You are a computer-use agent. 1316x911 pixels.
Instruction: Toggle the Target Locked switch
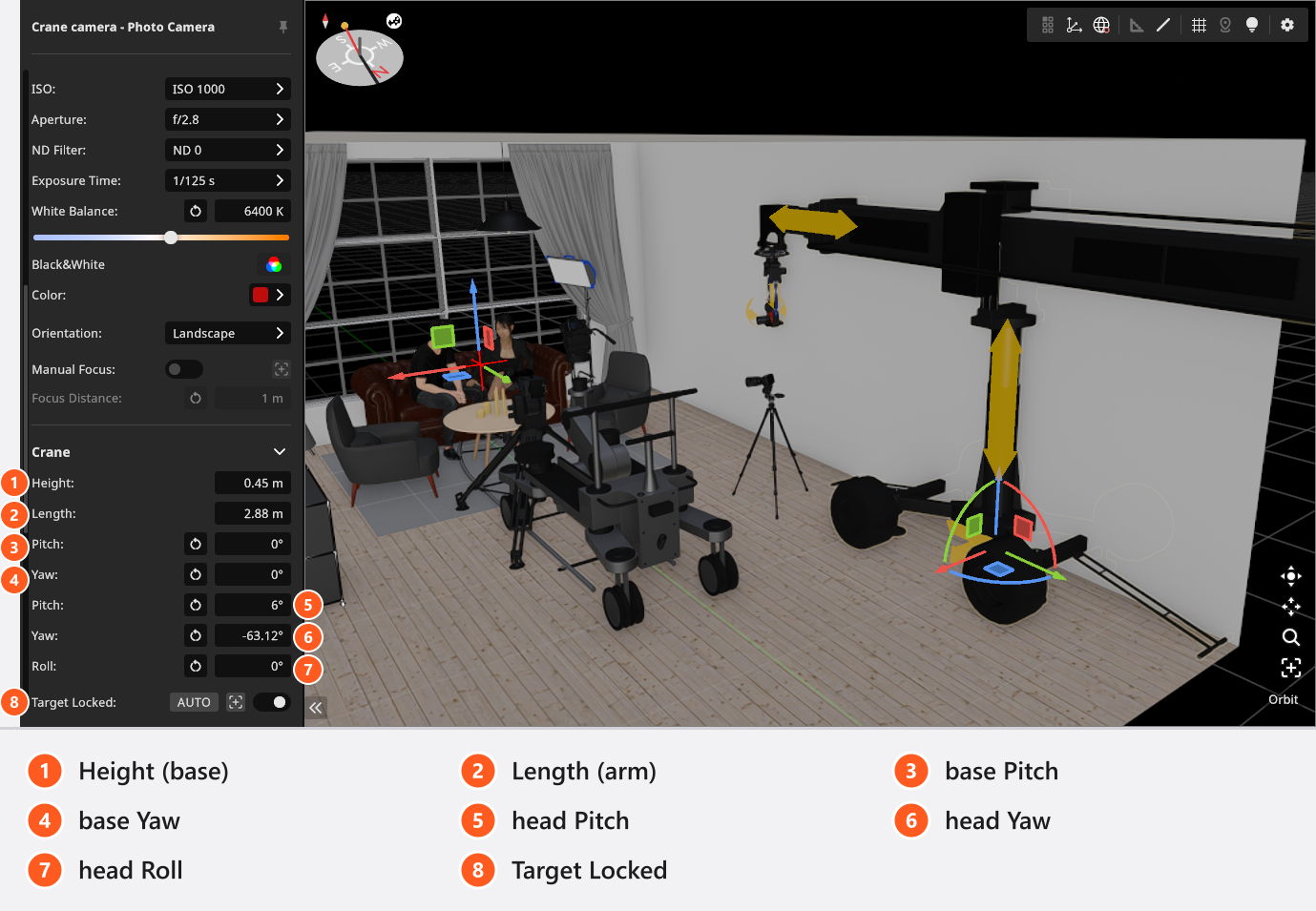click(x=271, y=702)
